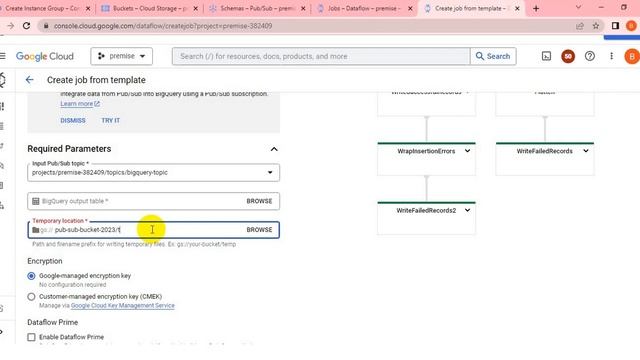This screenshot has height=360, width=640.
Task: Click into the Temporary location field
Action: click(153, 230)
